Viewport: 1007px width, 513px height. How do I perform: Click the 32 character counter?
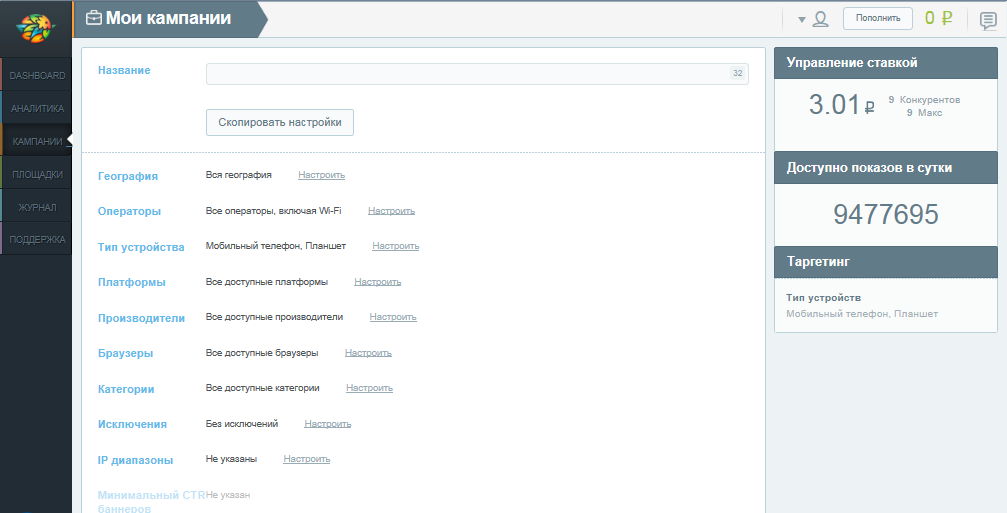click(x=737, y=73)
